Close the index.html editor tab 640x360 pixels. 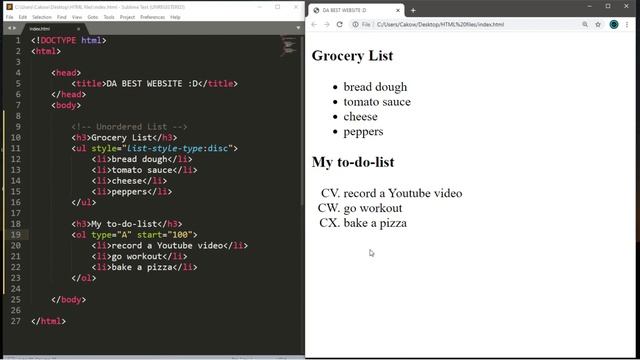(x=78, y=29)
